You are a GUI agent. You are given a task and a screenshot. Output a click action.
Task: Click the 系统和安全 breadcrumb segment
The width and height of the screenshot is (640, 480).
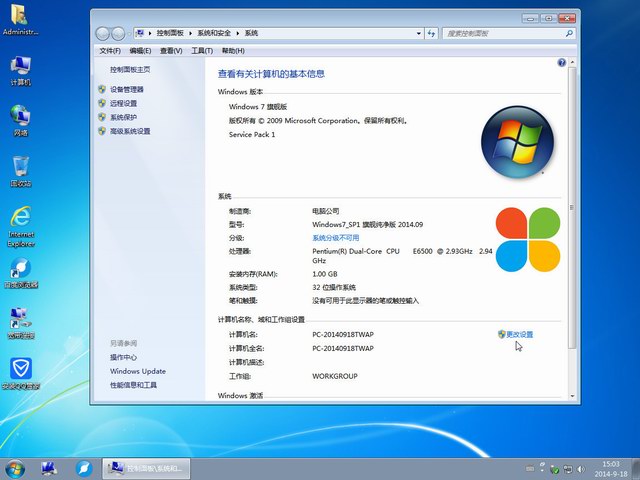tap(214, 33)
